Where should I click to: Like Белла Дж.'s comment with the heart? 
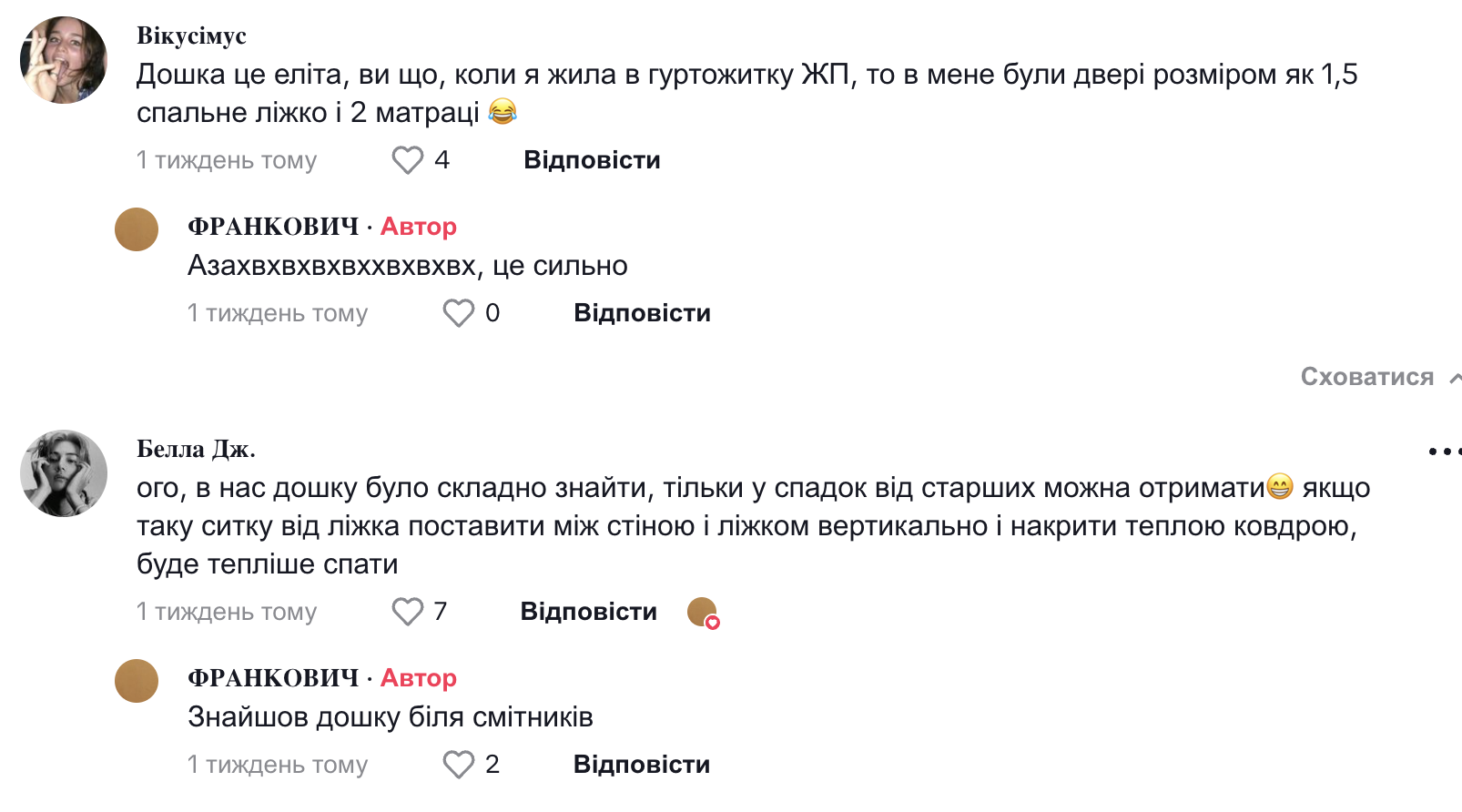[407, 612]
